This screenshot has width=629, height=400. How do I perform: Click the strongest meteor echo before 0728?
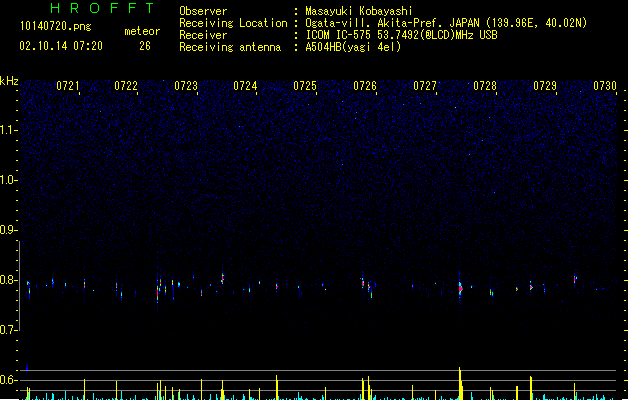(x=461, y=288)
